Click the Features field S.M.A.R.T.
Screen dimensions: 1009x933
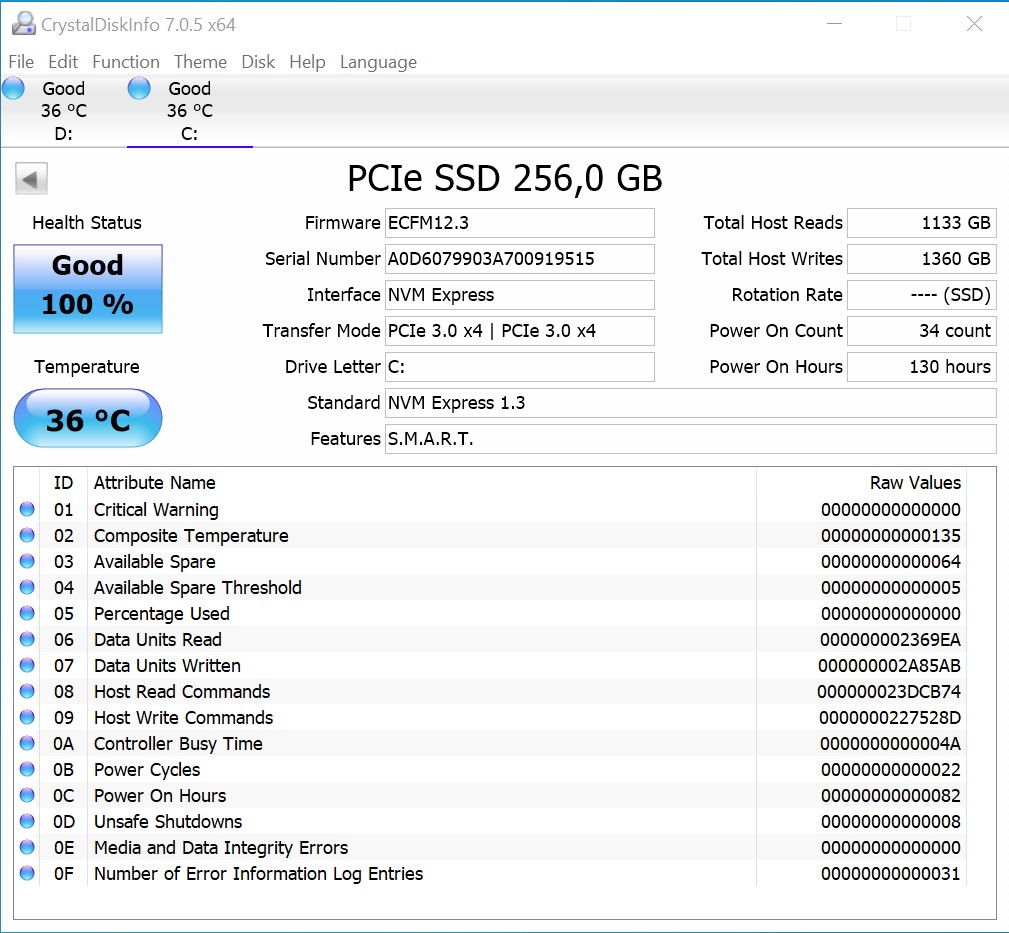[690, 439]
